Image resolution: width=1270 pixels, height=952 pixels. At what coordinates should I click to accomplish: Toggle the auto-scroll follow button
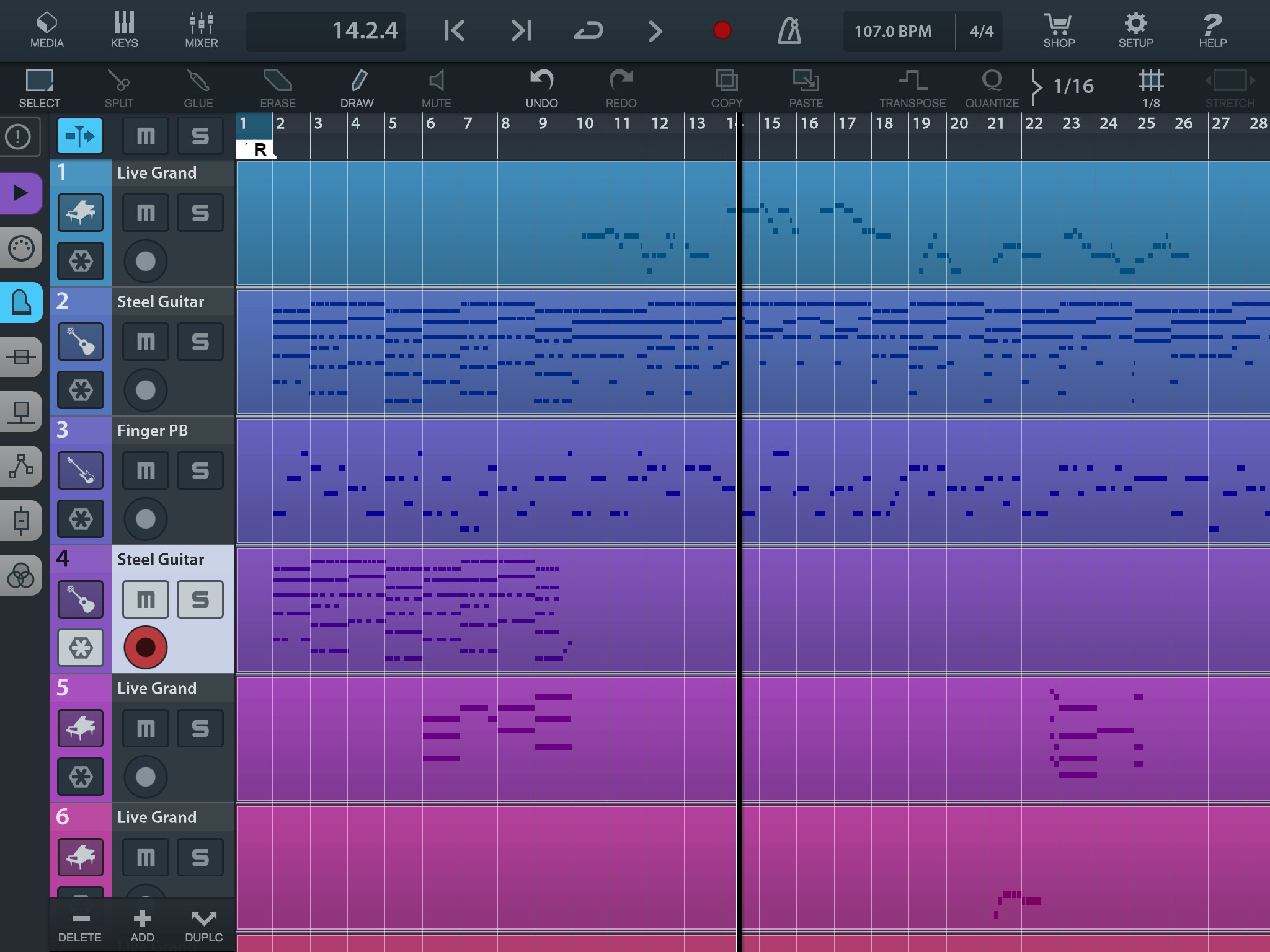[80, 136]
